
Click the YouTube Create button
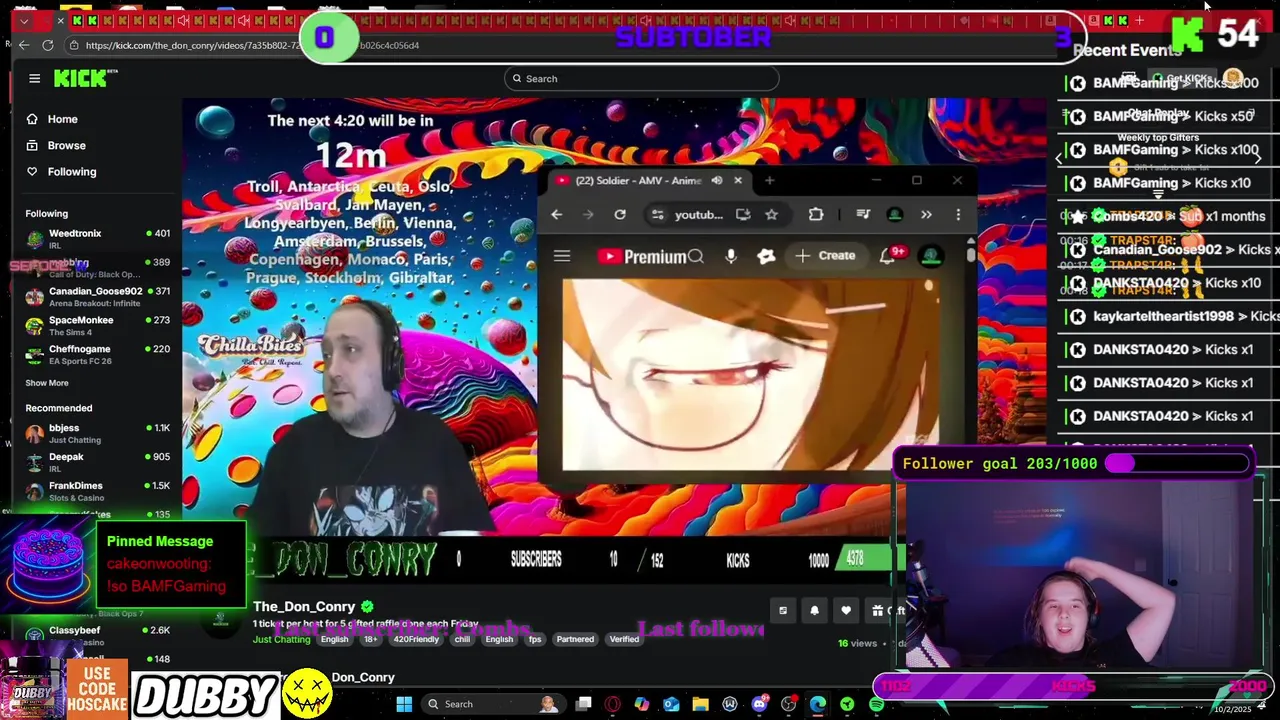(826, 256)
